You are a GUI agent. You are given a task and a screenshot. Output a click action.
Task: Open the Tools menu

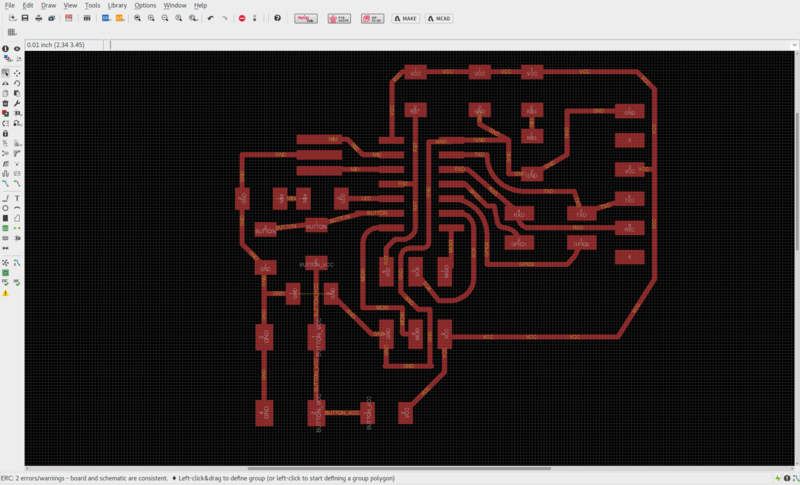[92, 5]
